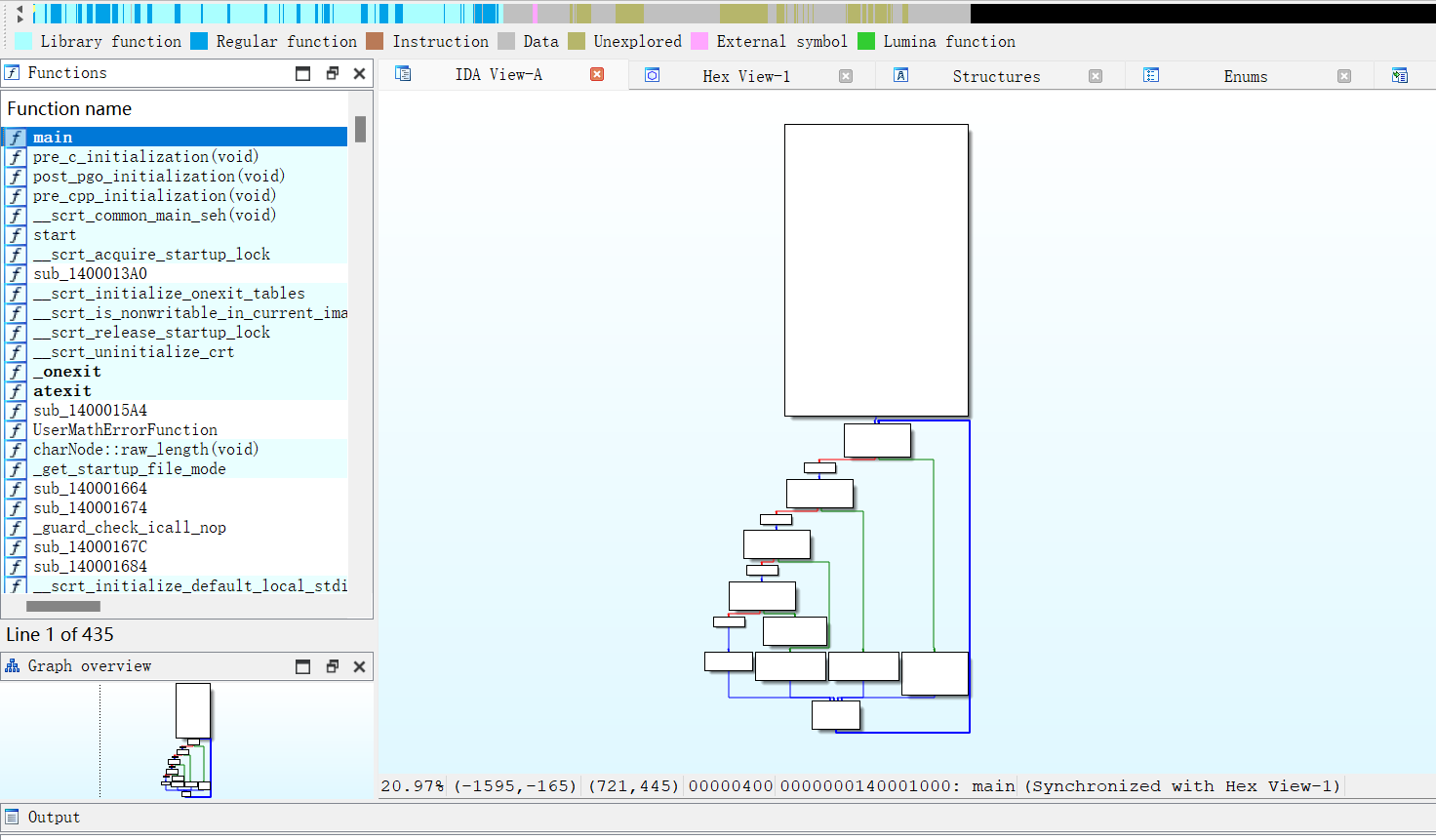This screenshot has width=1436, height=840.
Task: Select main in the function list
Action: click(176, 137)
